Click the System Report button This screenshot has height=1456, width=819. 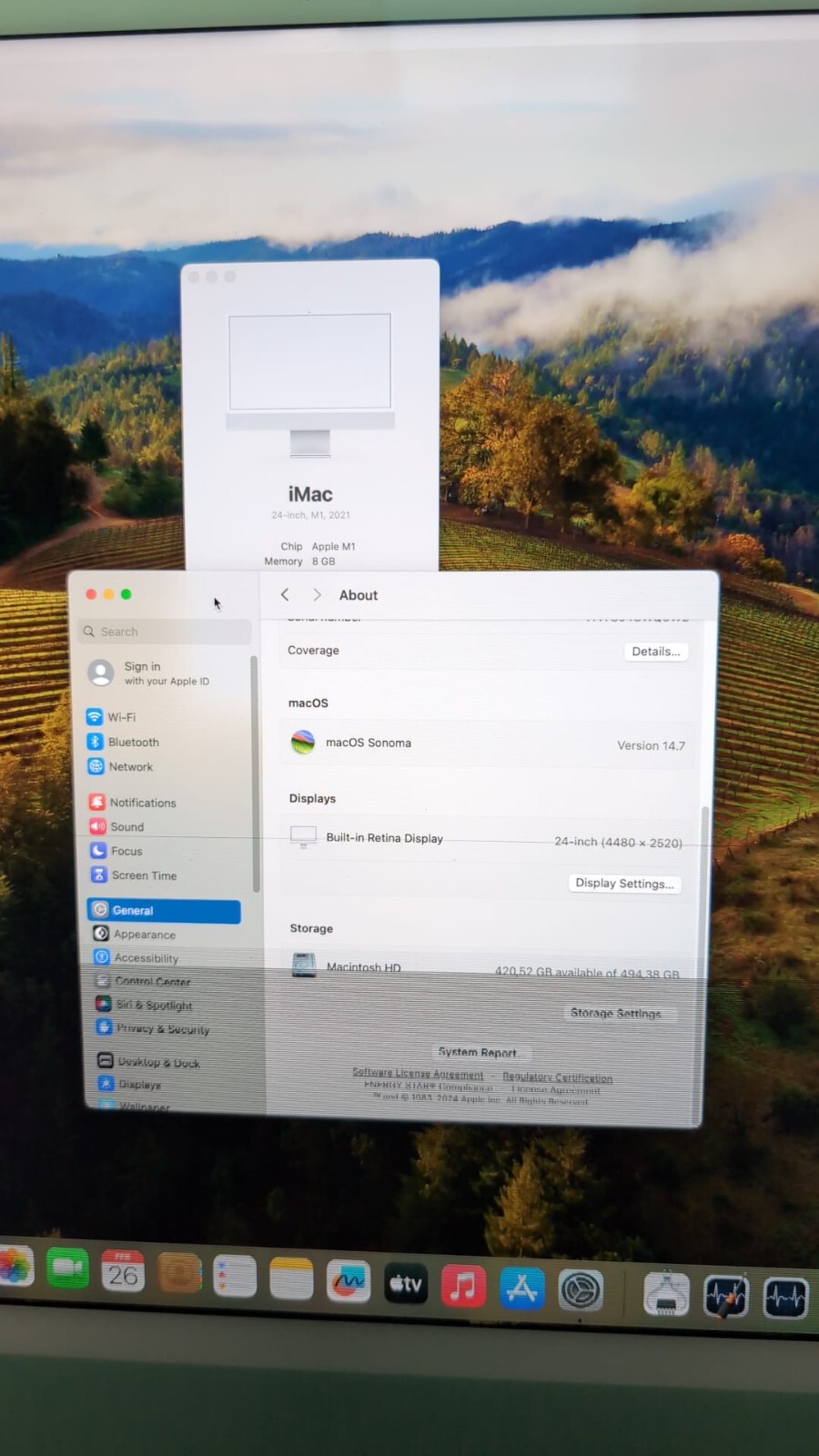479,1052
